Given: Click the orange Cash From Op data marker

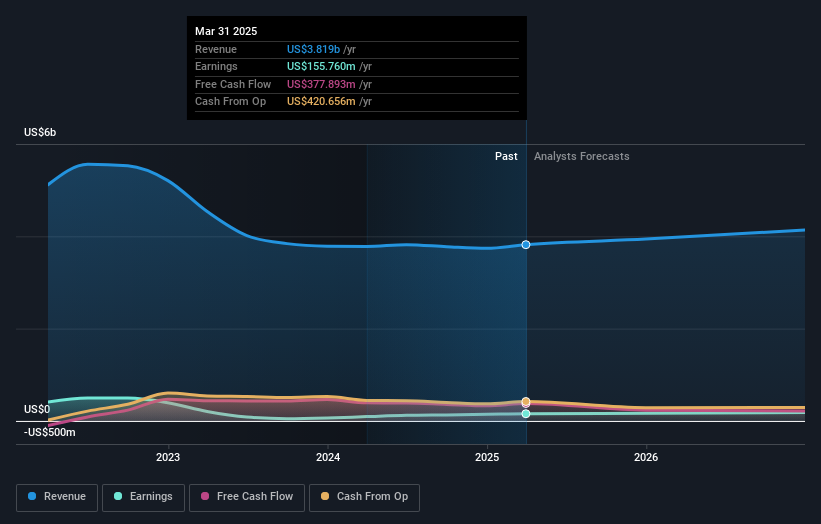Looking at the screenshot, I should click(x=526, y=402).
